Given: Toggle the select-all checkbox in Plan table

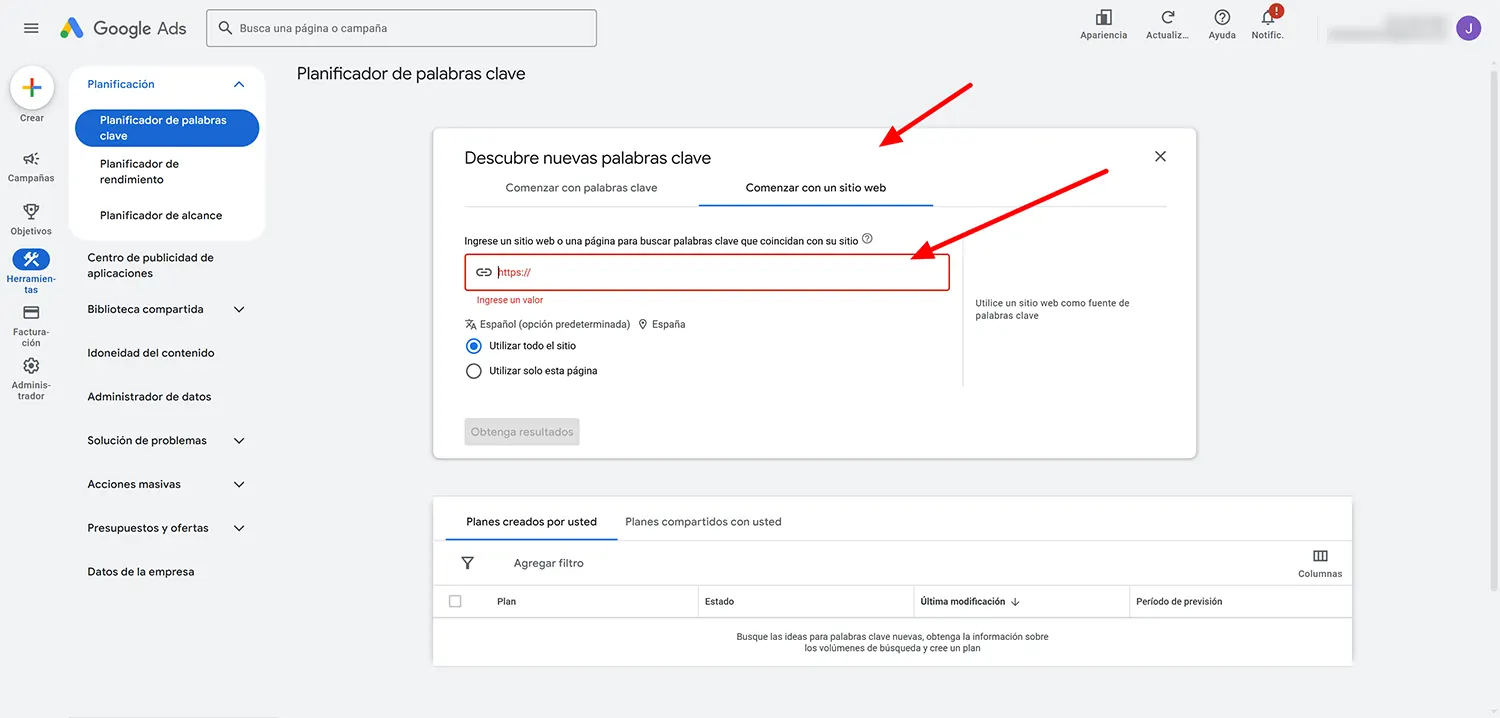Looking at the screenshot, I should (455, 600).
